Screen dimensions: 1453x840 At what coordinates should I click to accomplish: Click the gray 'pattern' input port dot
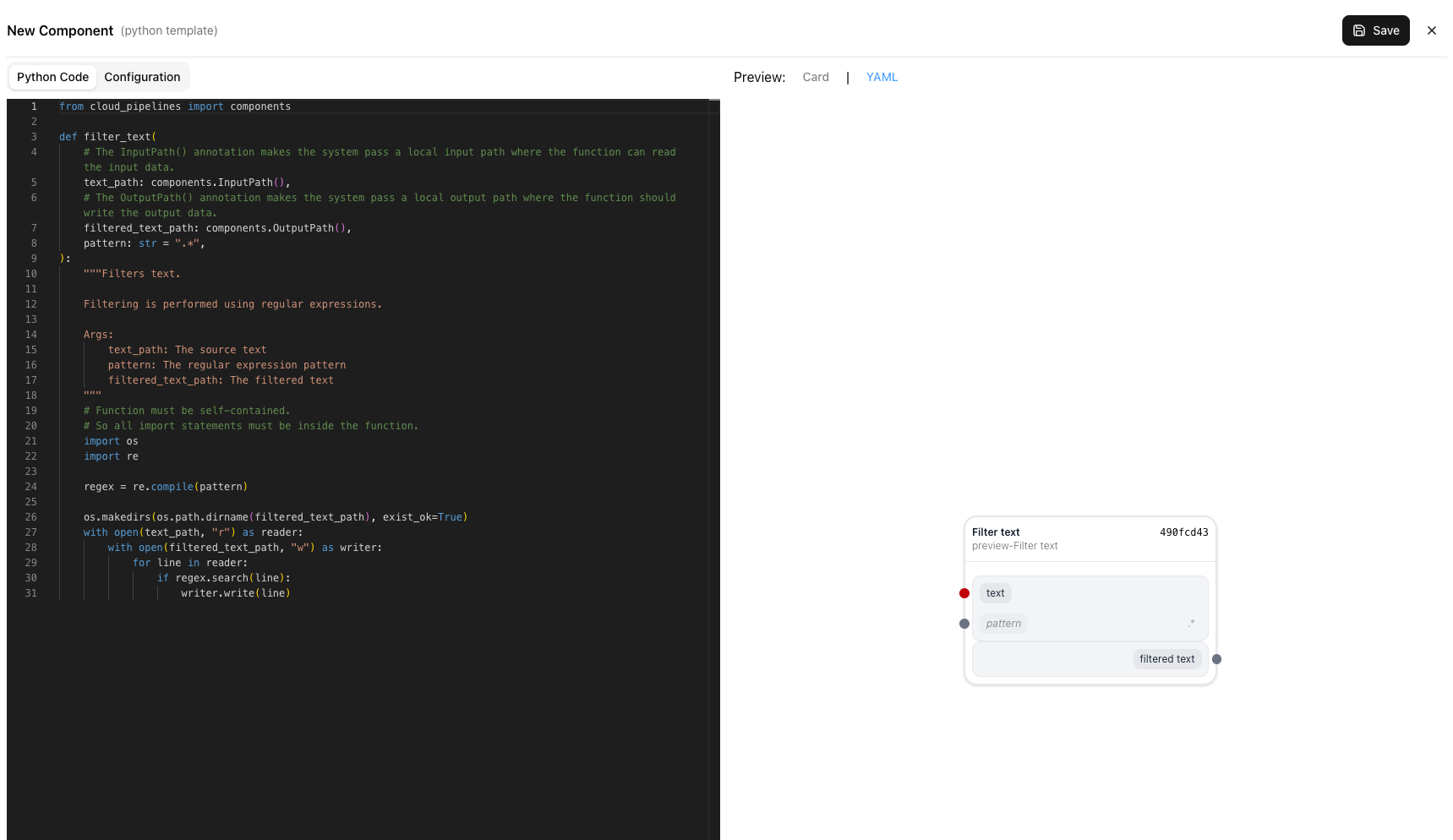[964, 624]
